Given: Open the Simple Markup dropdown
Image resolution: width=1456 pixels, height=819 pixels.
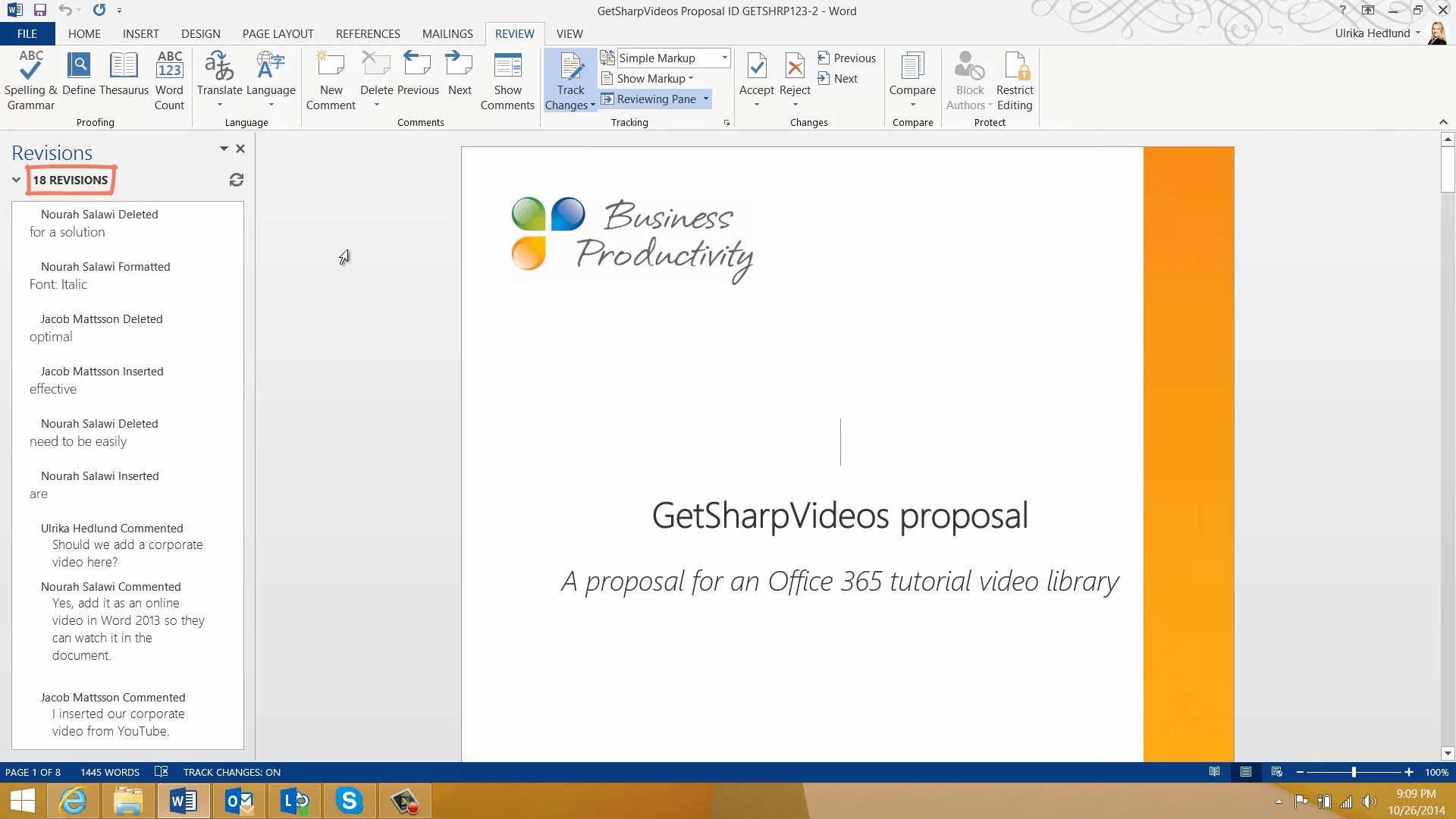Looking at the screenshot, I should [724, 58].
